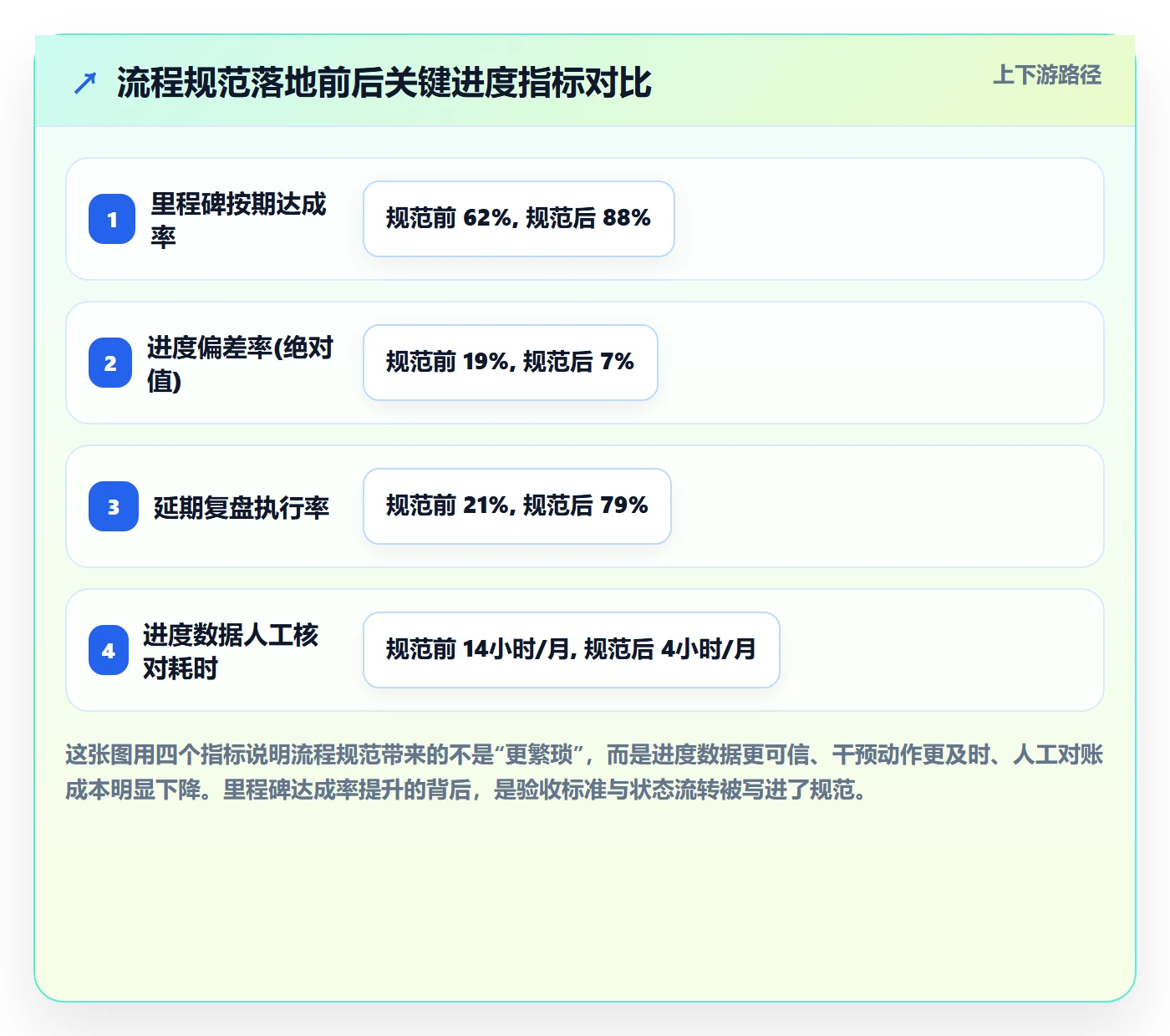The height and width of the screenshot is (1036, 1170).
Task: Click value pill 规范前 21%, 规范后 79%
Action: point(517,506)
